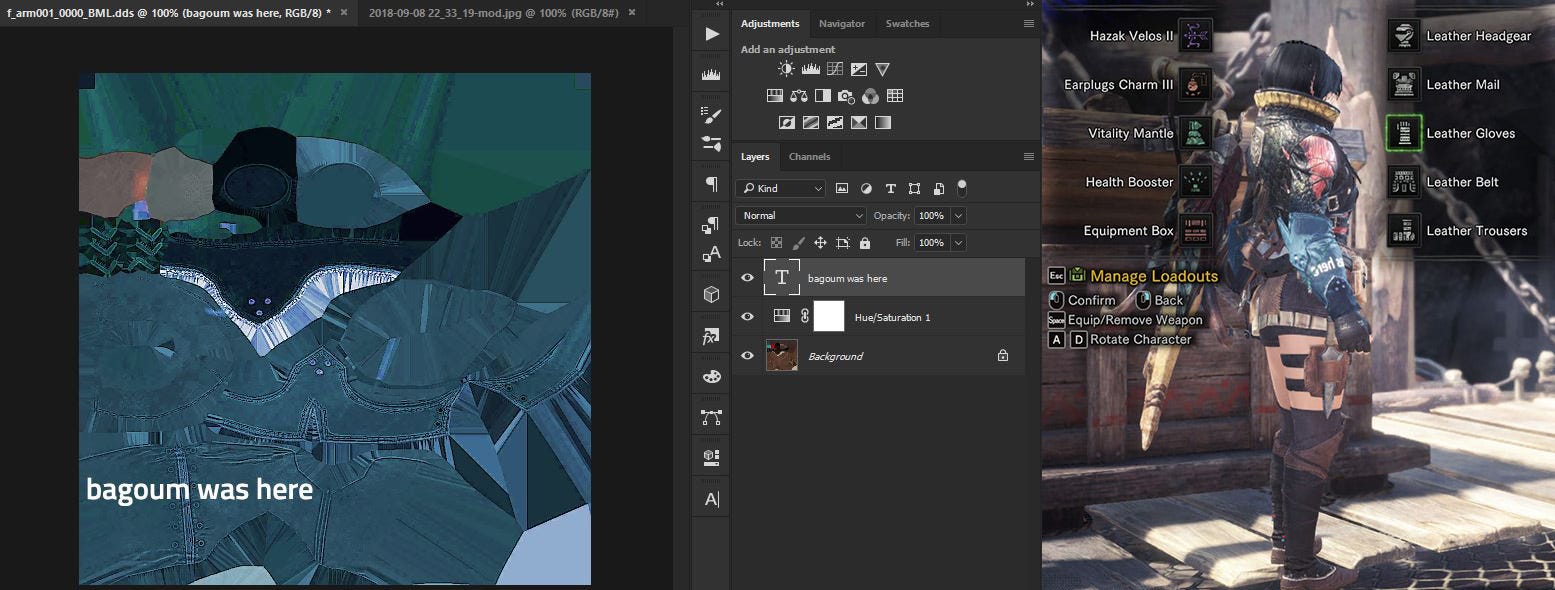The width and height of the screenshot is (1555, 590).
Task: Add a Curves adjustment
Action: click(x=835, y=69)
